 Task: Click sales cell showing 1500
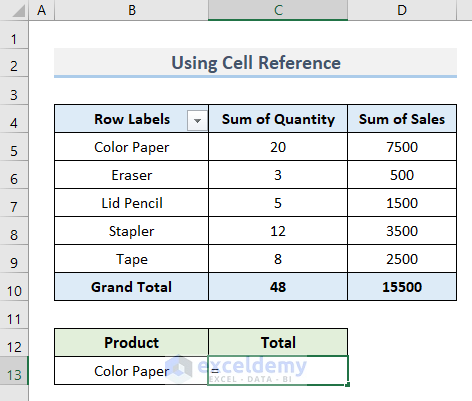[402, 203]
